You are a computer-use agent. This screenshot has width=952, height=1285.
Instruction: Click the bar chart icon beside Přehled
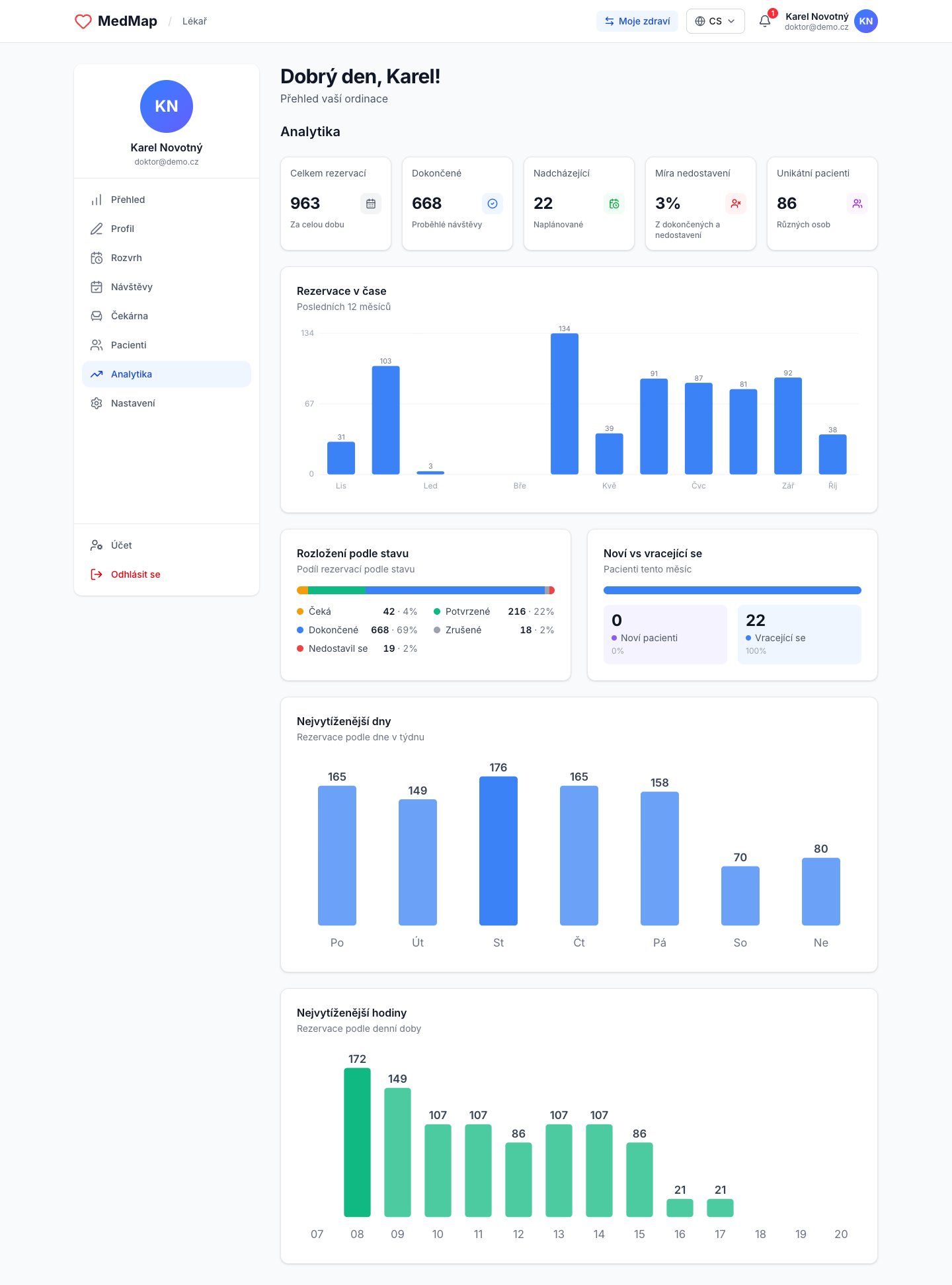pos(97,200)
